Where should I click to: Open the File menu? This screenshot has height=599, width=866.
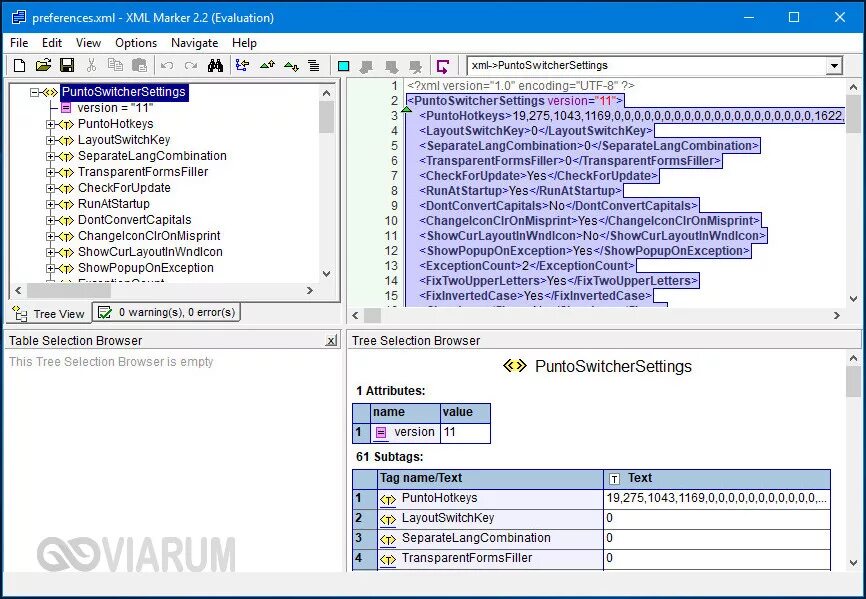[19, 43]
